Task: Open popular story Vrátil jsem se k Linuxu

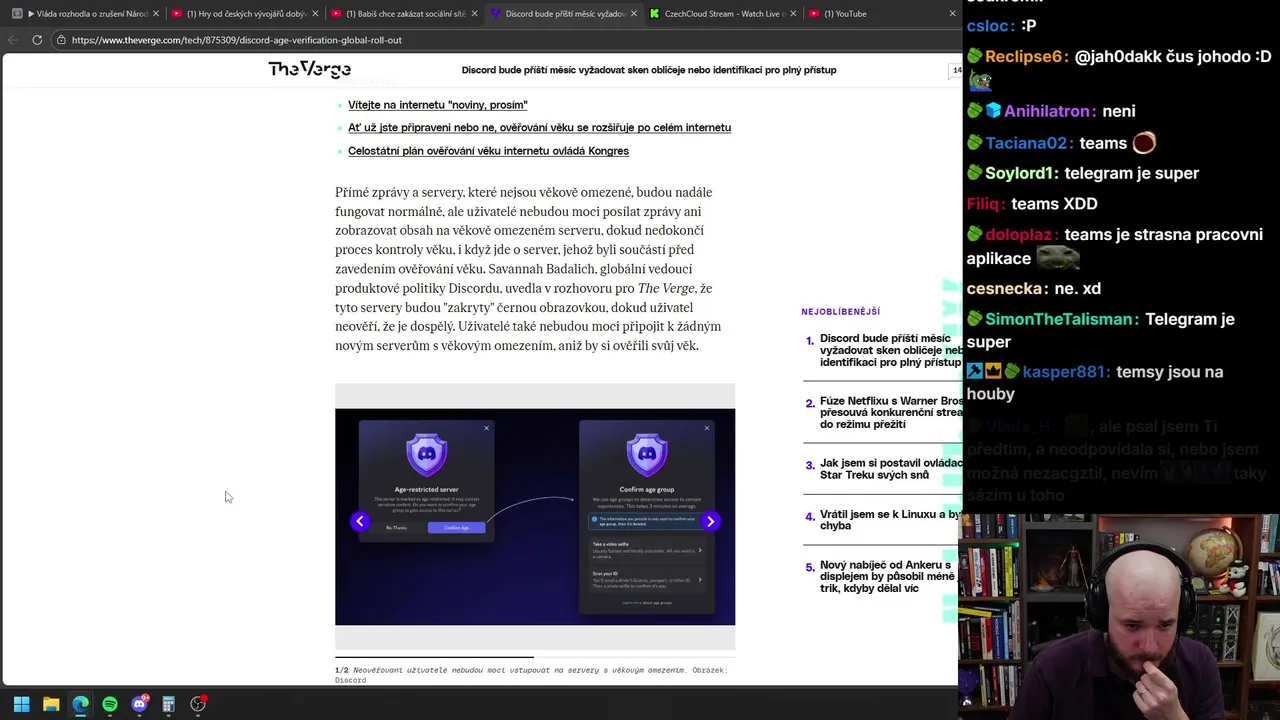Action: (889, 520)
